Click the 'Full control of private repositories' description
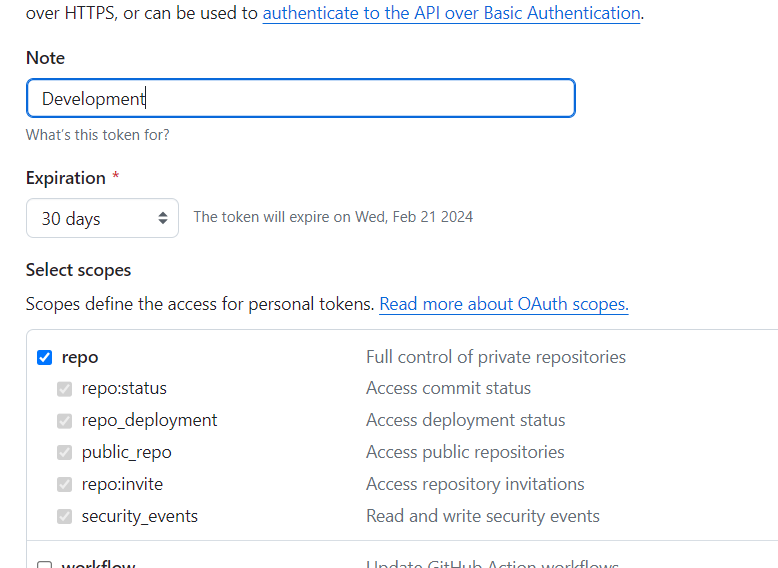 tap(495, 357)
